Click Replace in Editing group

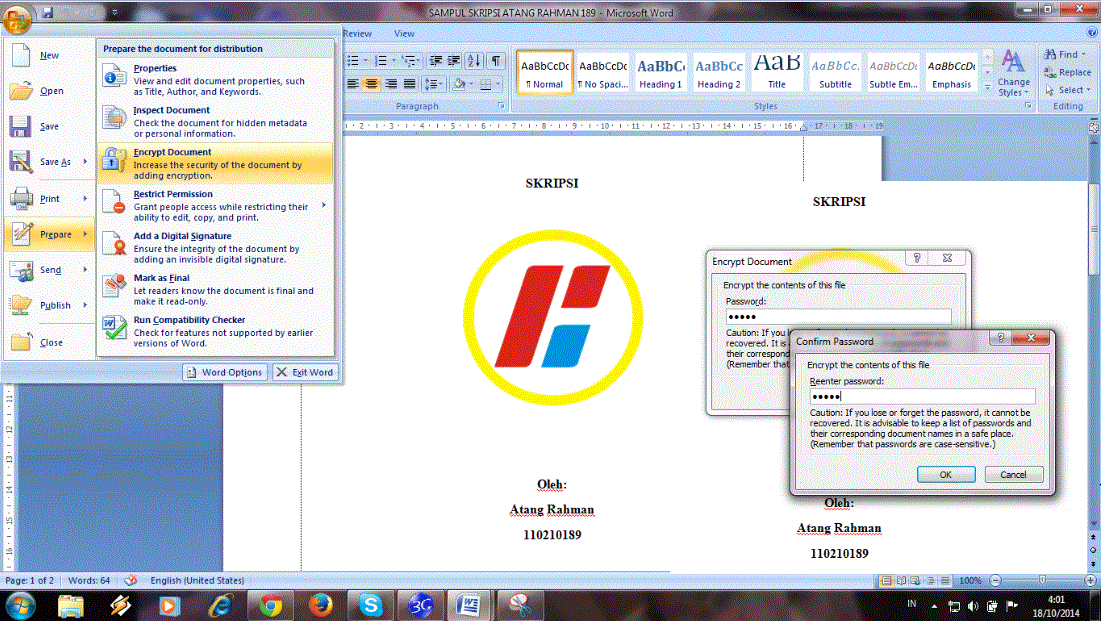click(1067, 72)
